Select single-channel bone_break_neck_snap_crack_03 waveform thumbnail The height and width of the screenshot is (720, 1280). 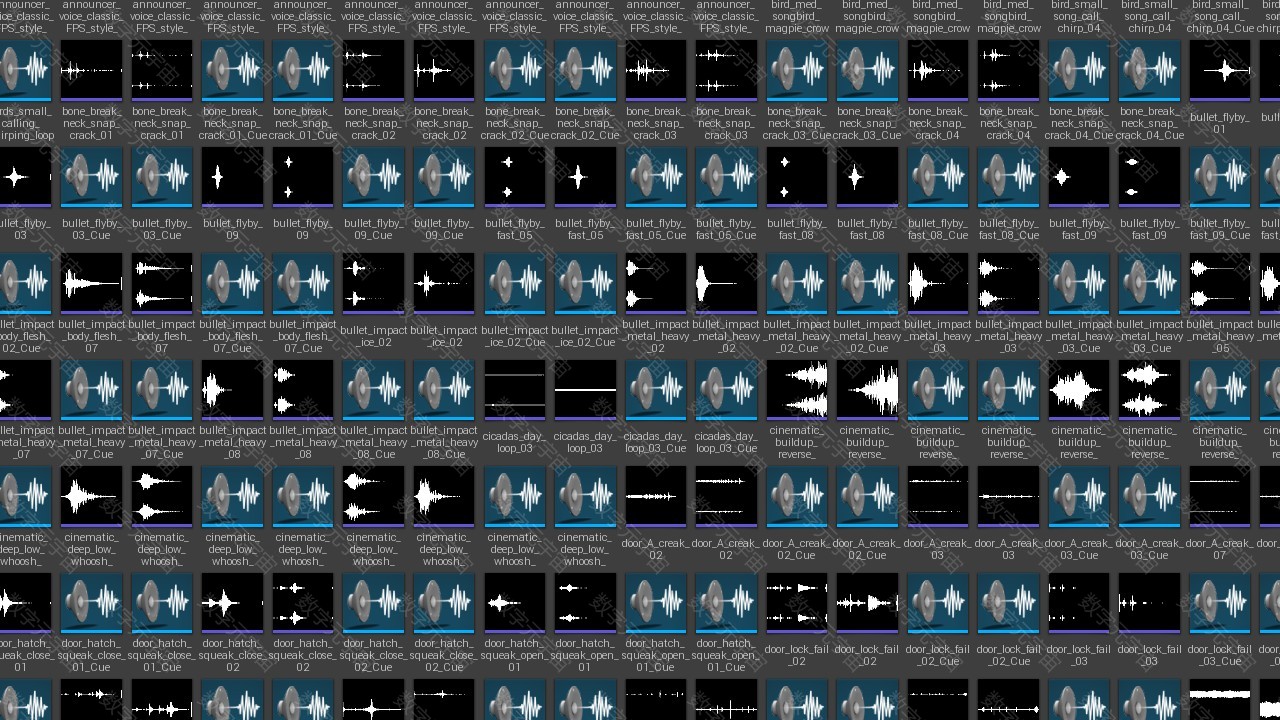point(655,70)
